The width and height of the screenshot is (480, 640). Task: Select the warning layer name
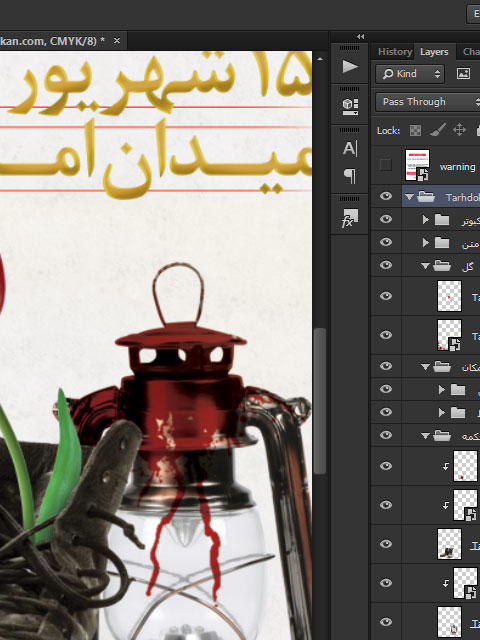point(457,167)
